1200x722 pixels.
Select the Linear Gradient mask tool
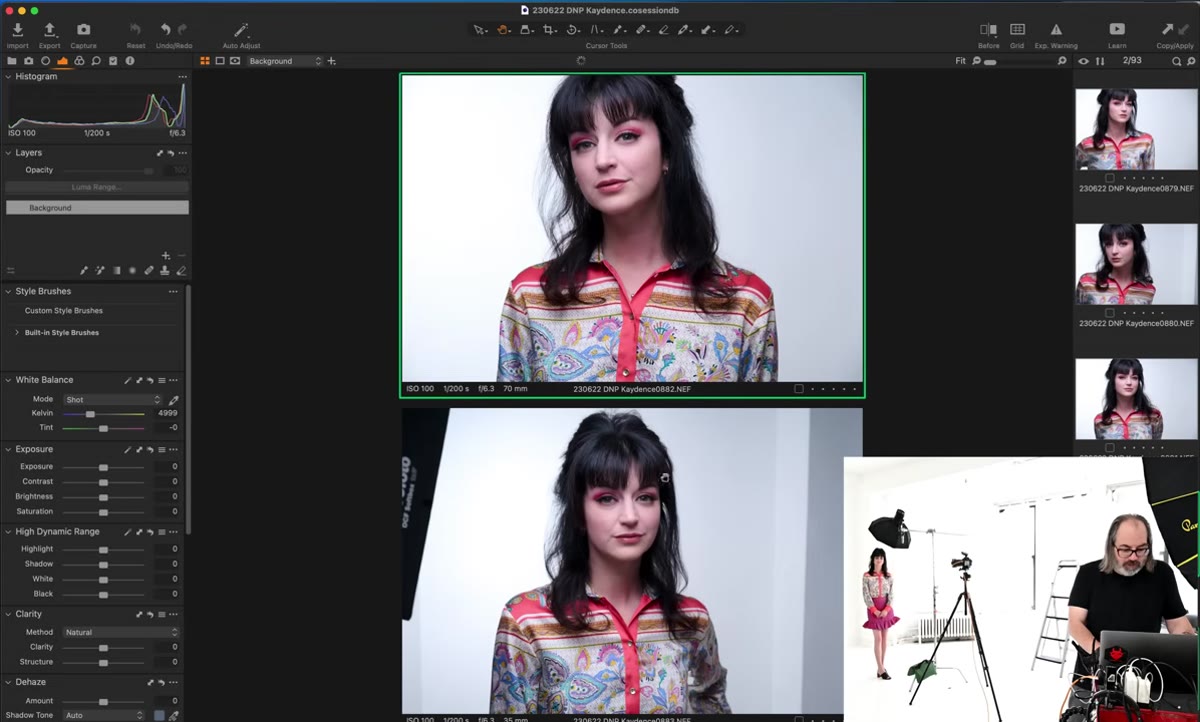[x=116, y=270]
